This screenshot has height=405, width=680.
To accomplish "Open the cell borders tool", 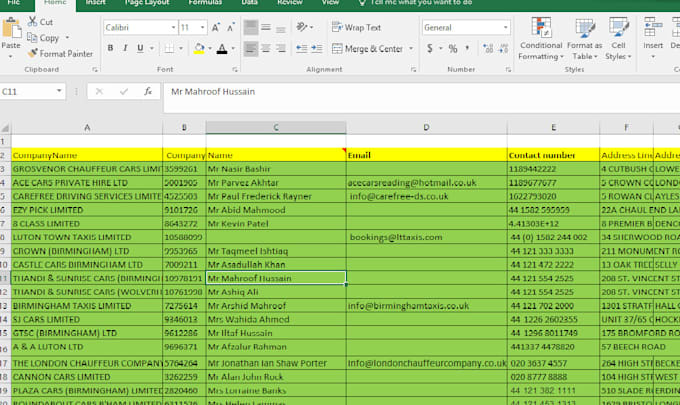I will pos(169,48).
